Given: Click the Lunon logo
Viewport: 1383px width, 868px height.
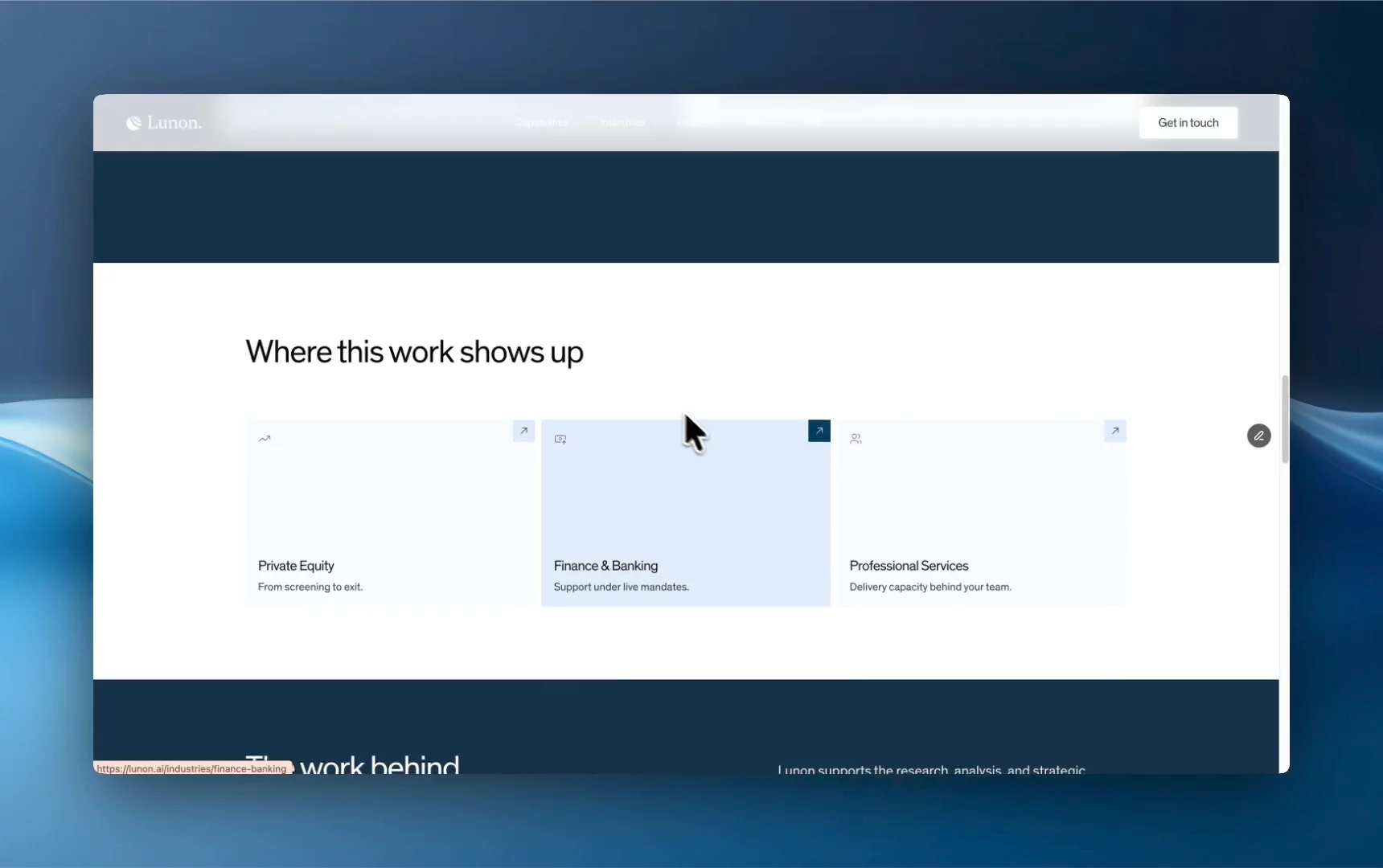Looking at the screenshot, I should 164,123.
